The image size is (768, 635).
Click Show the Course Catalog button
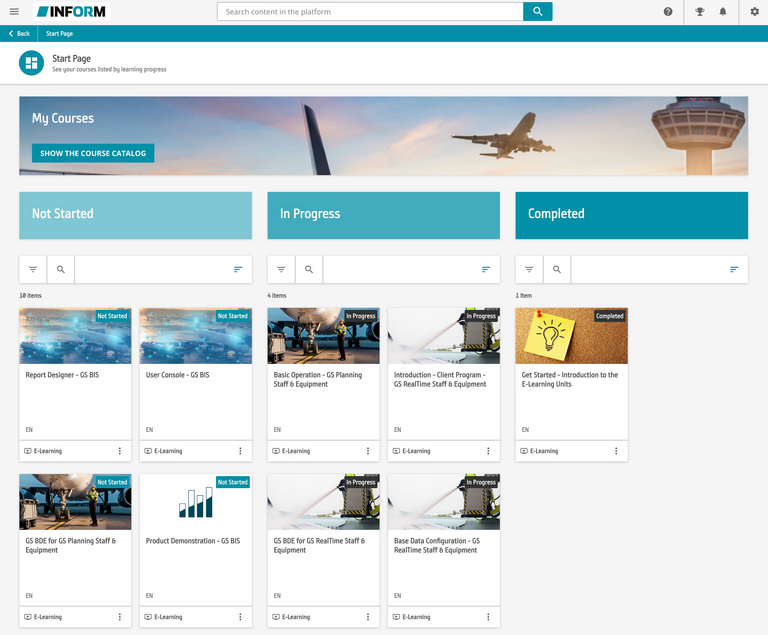(93, 153)
